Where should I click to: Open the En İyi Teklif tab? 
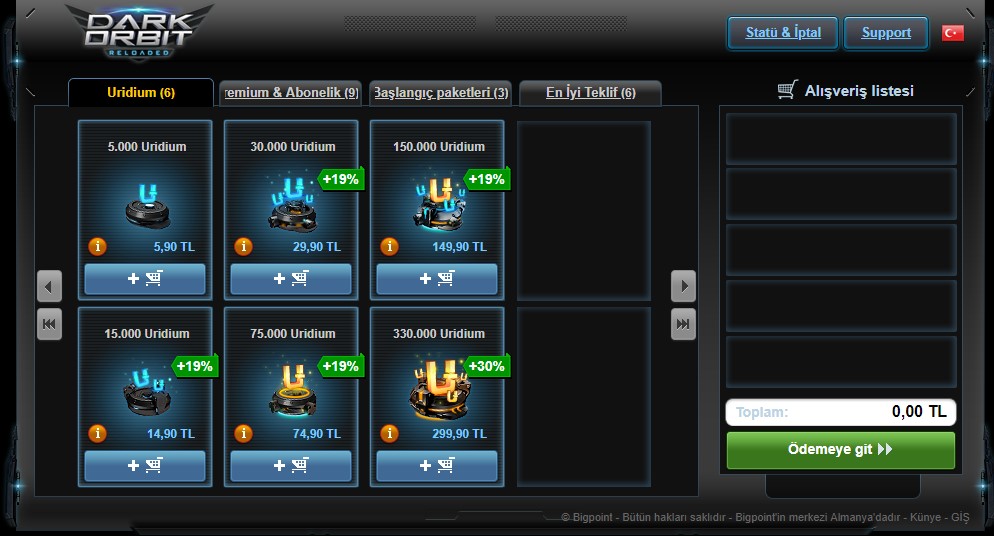click(591, 93)
